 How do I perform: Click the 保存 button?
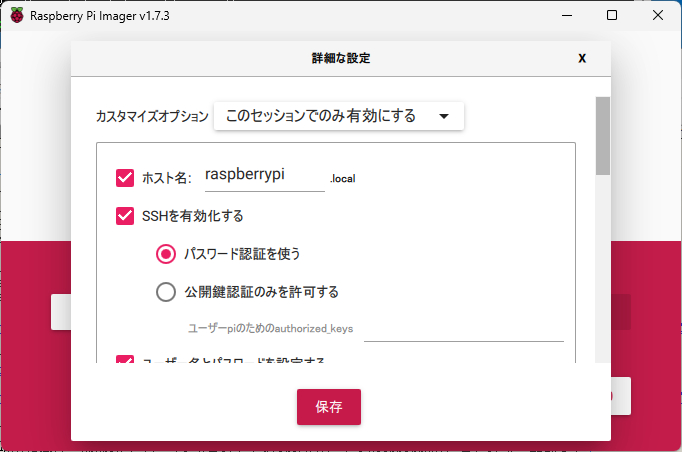(x=329, y=407)
